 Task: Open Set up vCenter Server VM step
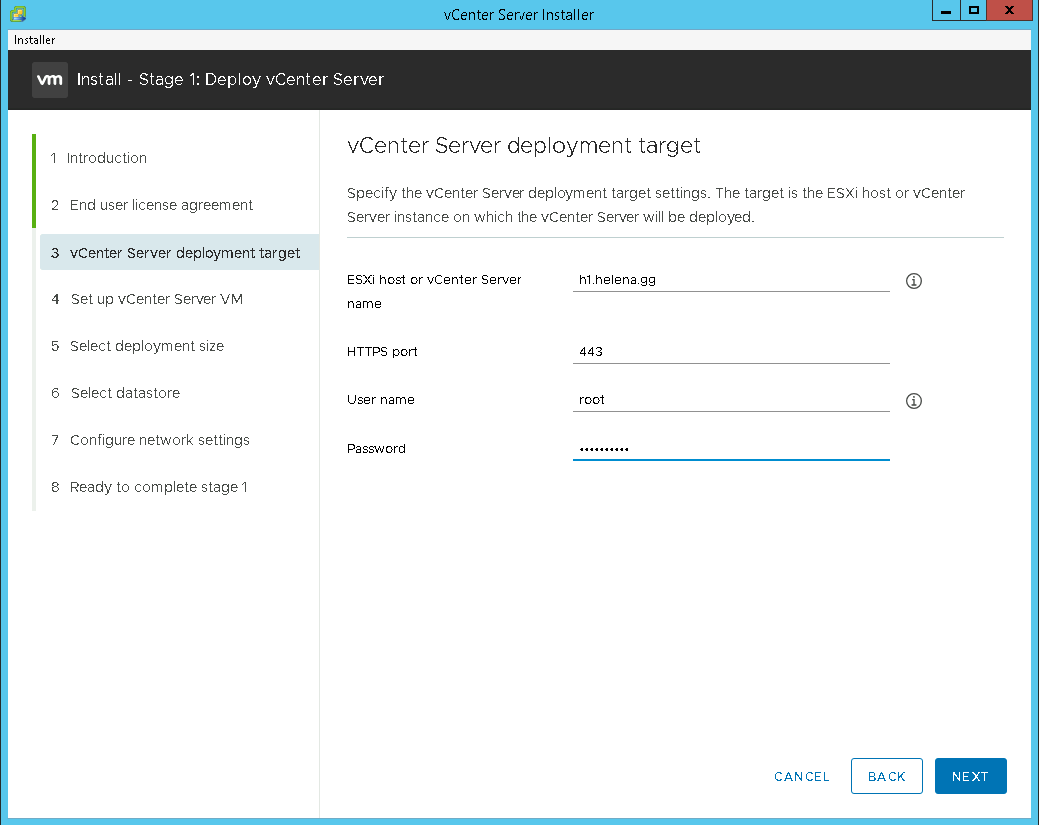tap(156, 299)
